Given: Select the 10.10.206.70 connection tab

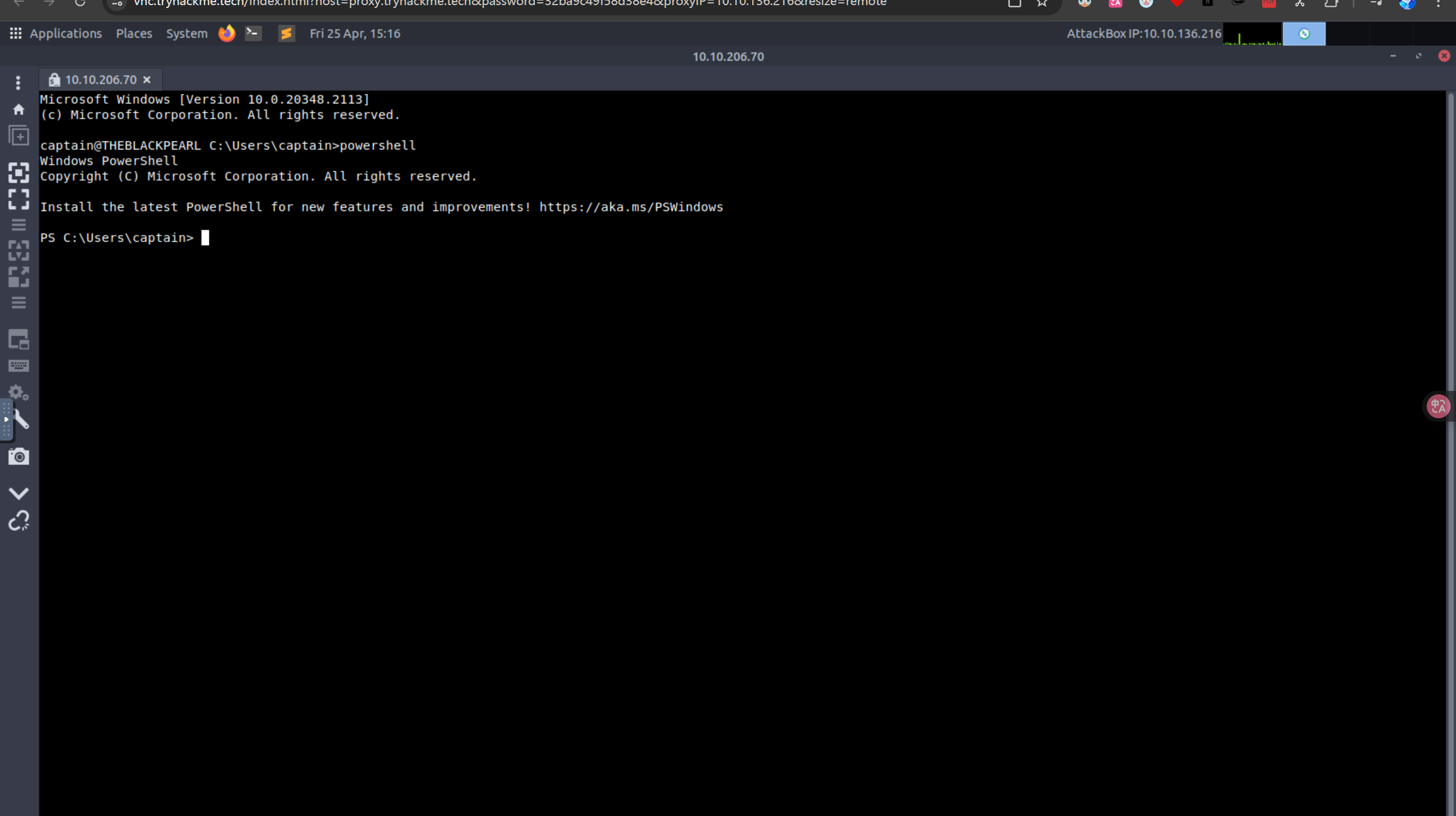Looking at the screenshot, I should (x=100, y=80).
